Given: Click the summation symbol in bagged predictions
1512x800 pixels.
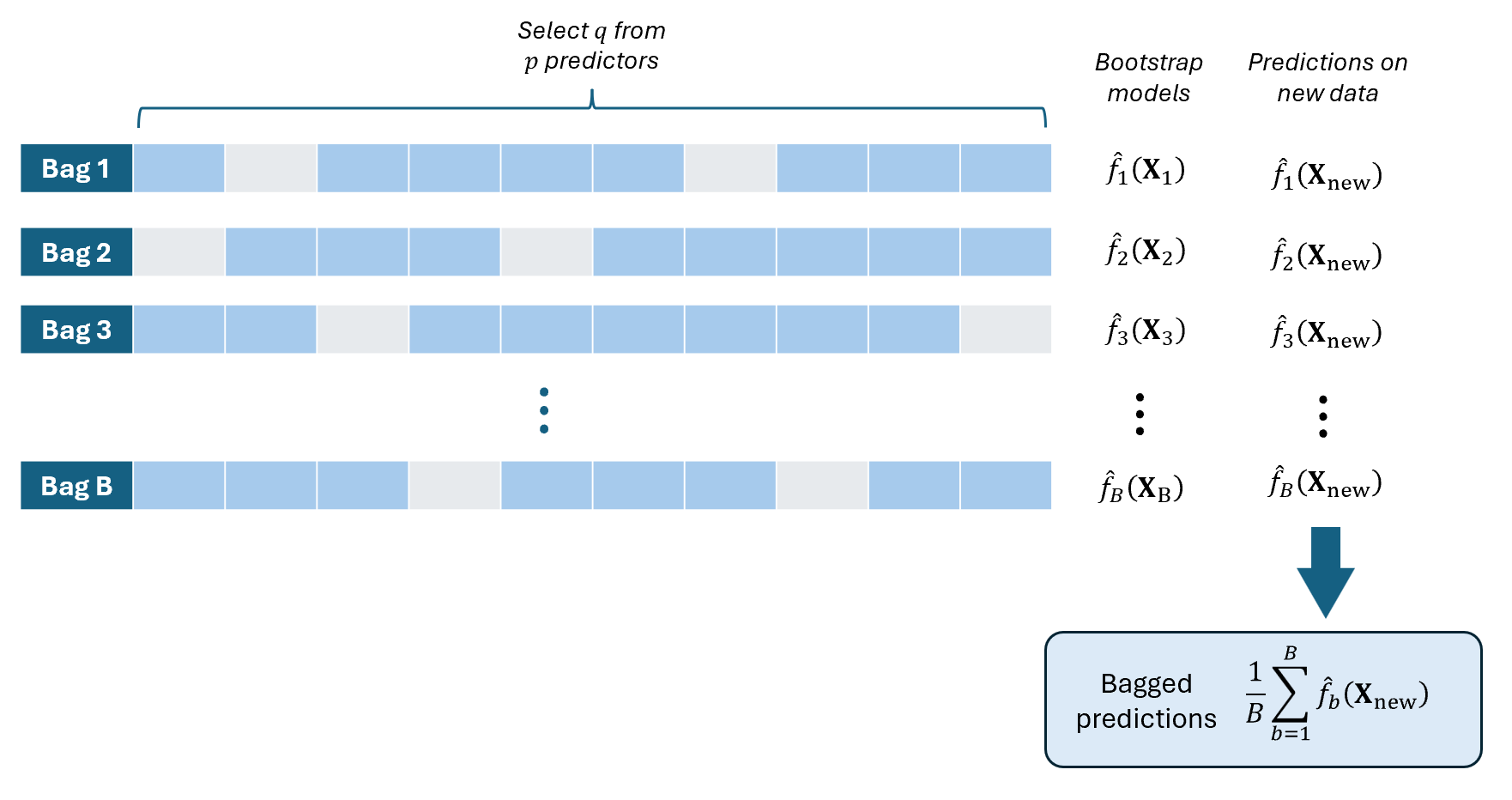Looking at the screenshot, I should coord(1289,694).
